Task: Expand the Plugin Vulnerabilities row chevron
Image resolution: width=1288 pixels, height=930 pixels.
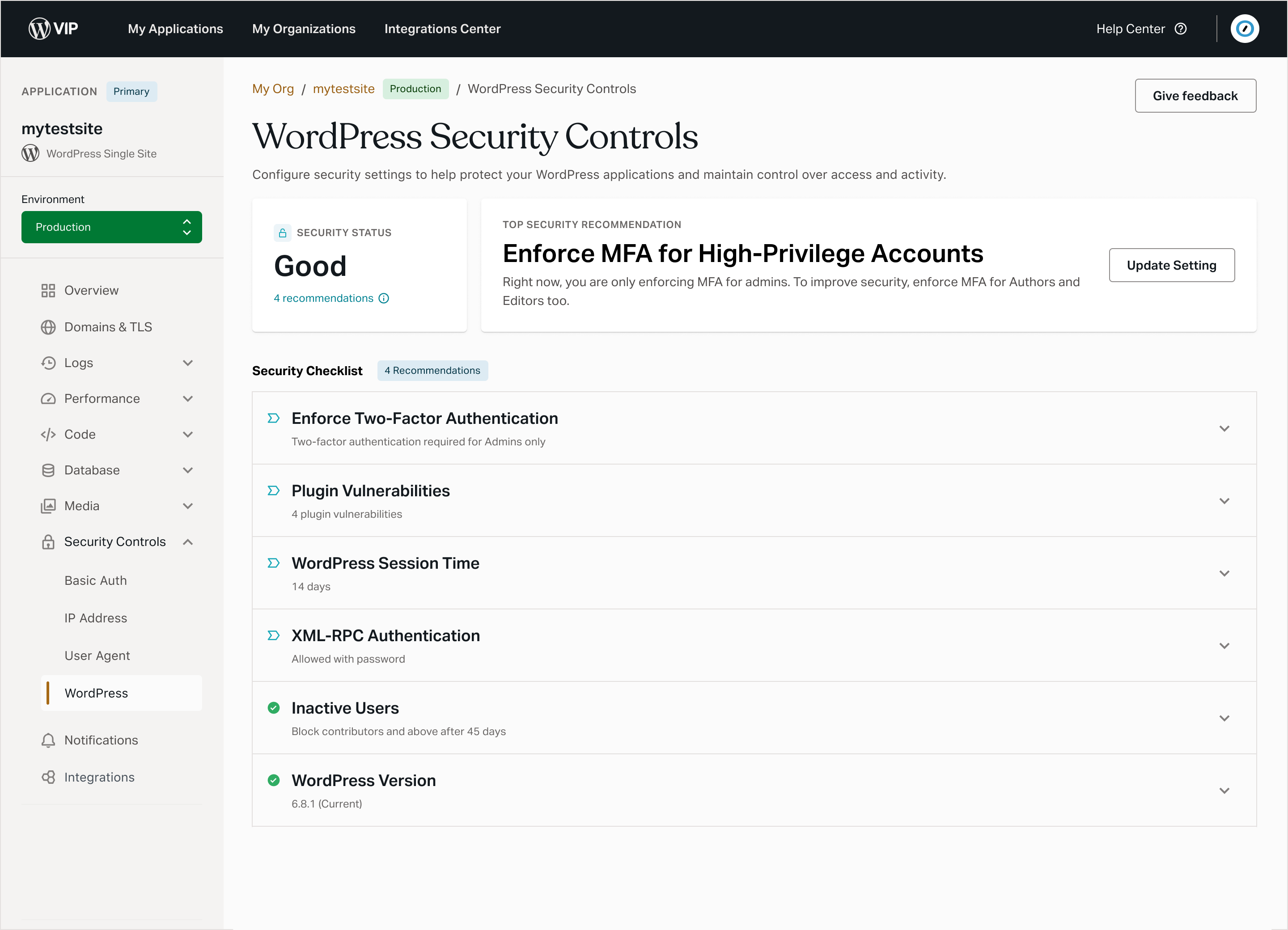Action: tap(1224, 501)
